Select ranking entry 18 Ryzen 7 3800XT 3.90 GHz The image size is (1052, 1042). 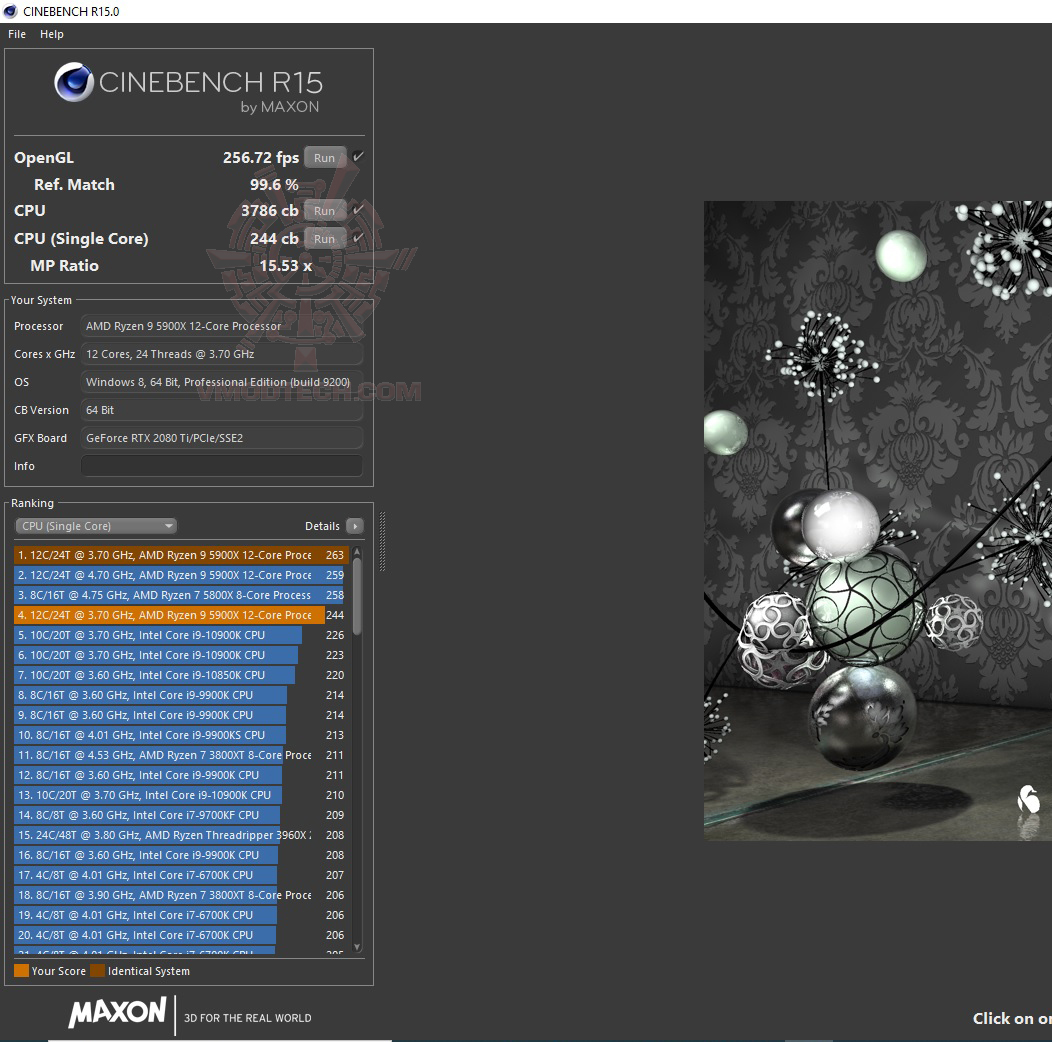180,895
